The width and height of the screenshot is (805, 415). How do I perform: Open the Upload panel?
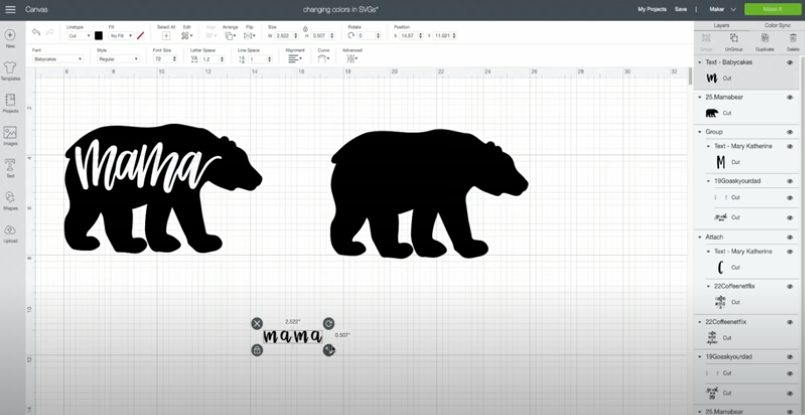(10, 233)
